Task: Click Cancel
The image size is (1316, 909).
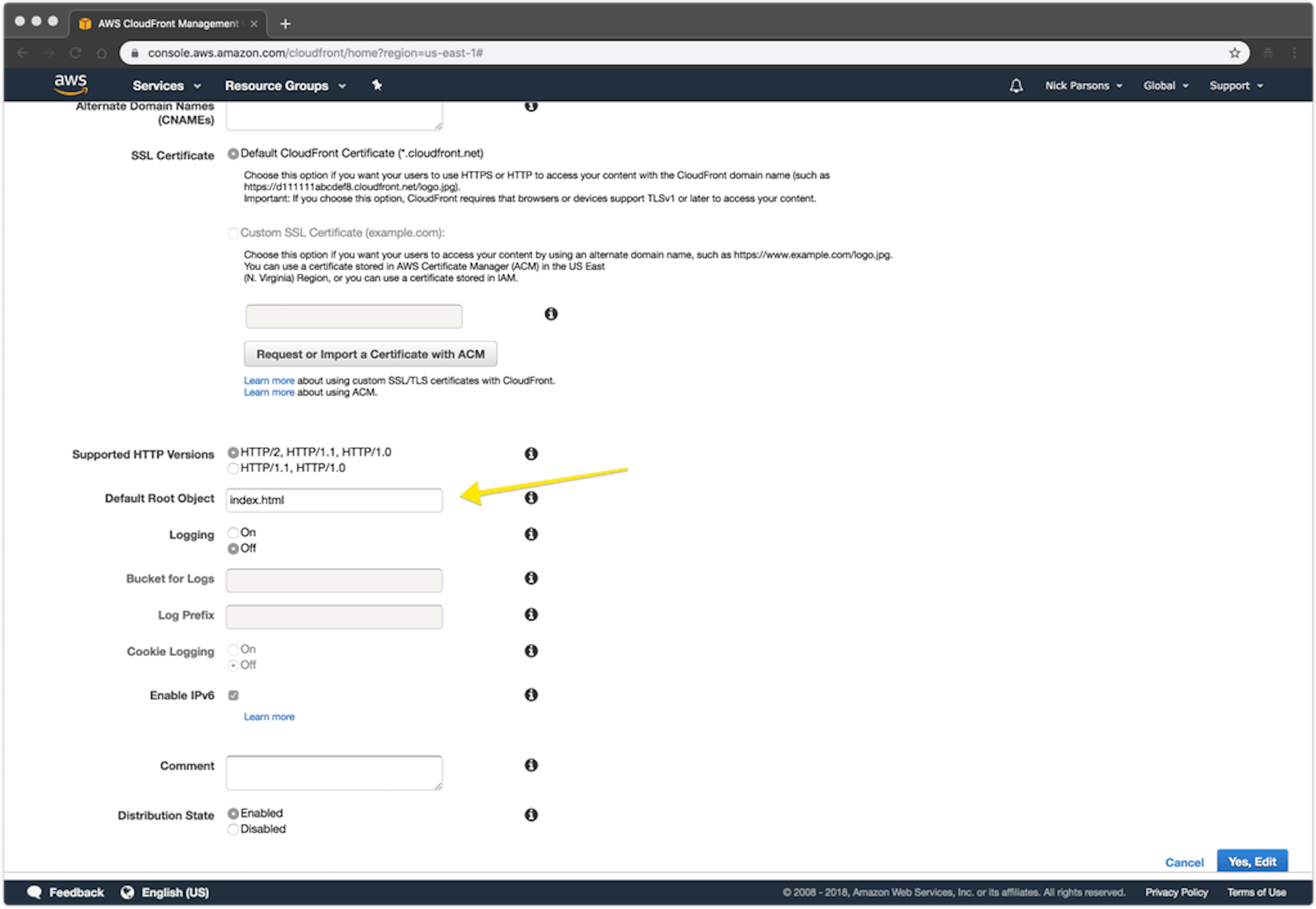Action: [1184, 862]
